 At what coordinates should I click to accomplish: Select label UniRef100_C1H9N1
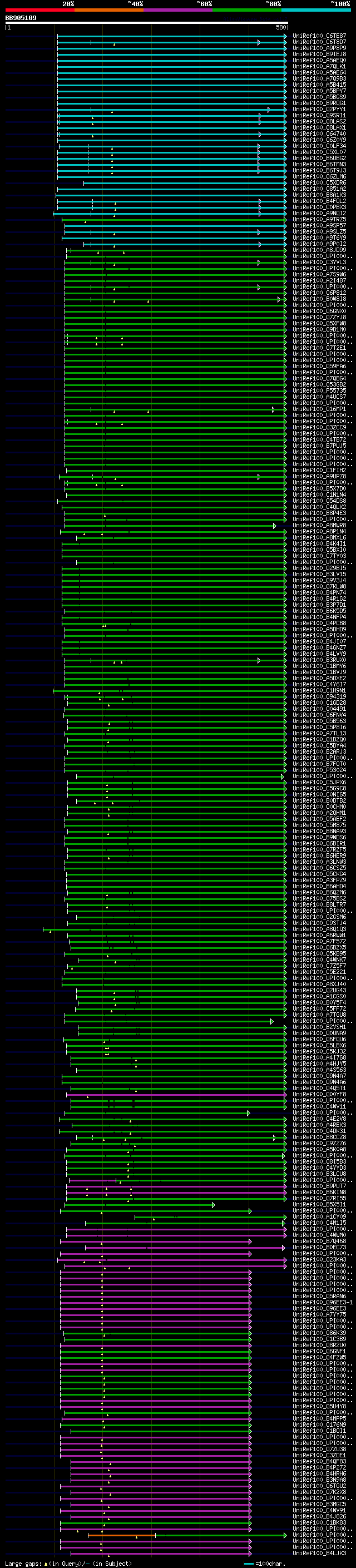click(x=319, y=690)
